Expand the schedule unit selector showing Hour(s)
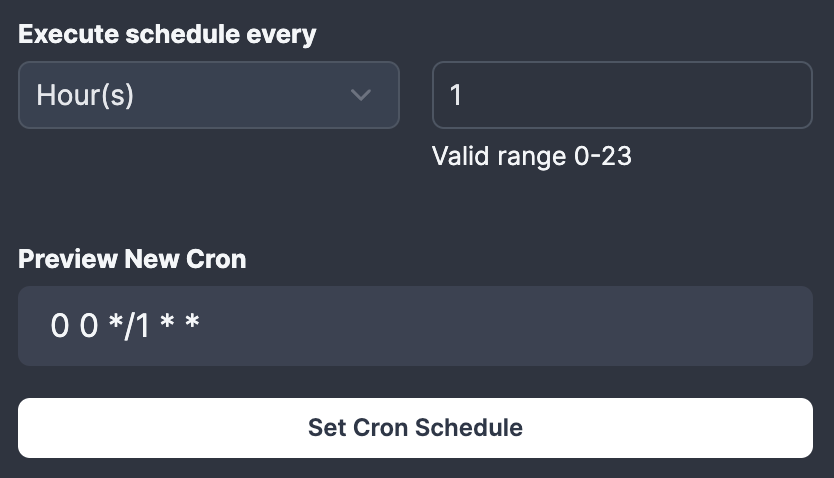The height and width of the screenshot is (478, 834). click(x=208, y=96)
